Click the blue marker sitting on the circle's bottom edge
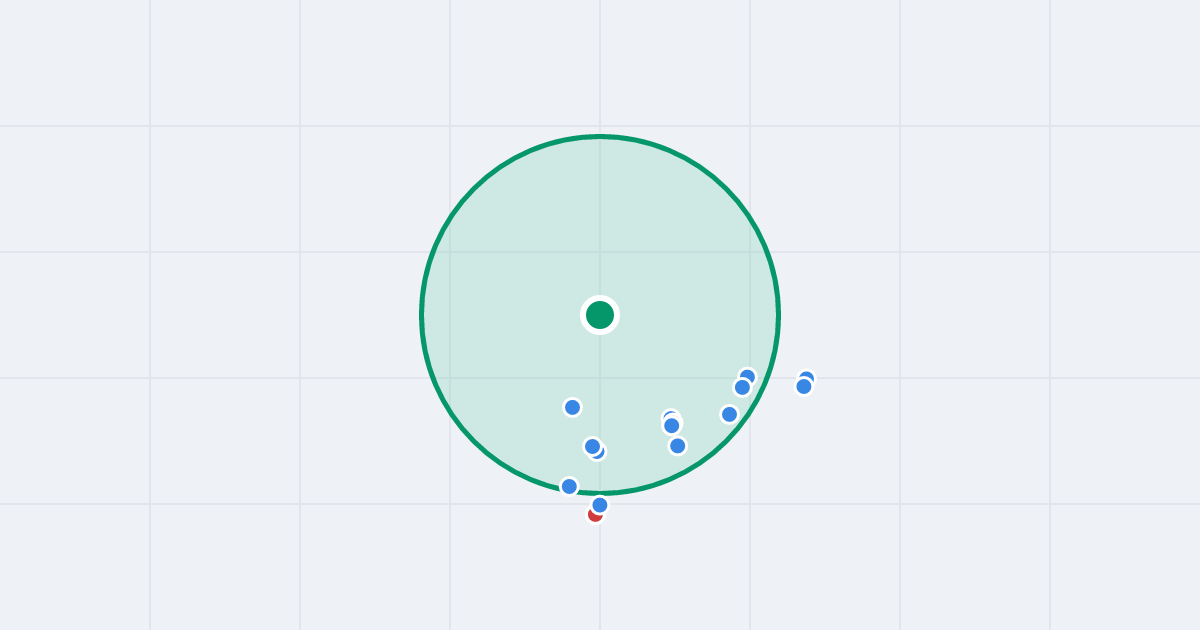The width and height of the screenshot is (1200, 630). (569, 486)
